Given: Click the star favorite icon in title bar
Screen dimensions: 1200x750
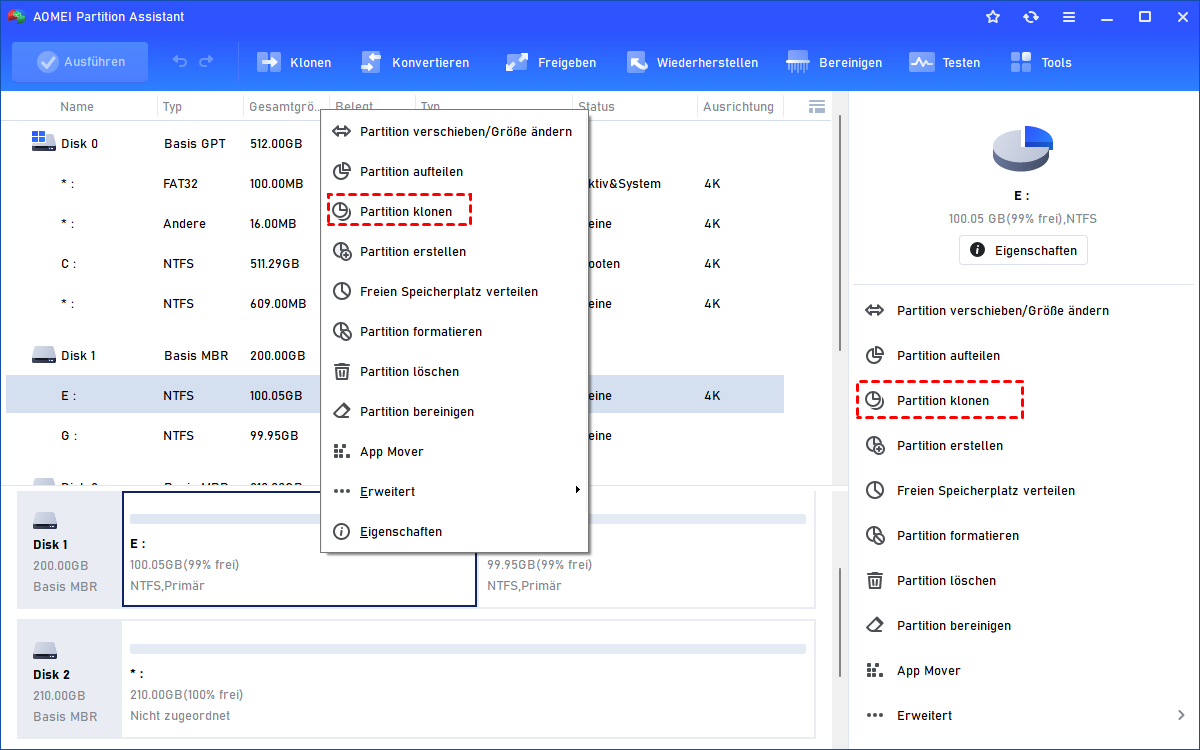Looking at the screenshot, I should point(993,17).
